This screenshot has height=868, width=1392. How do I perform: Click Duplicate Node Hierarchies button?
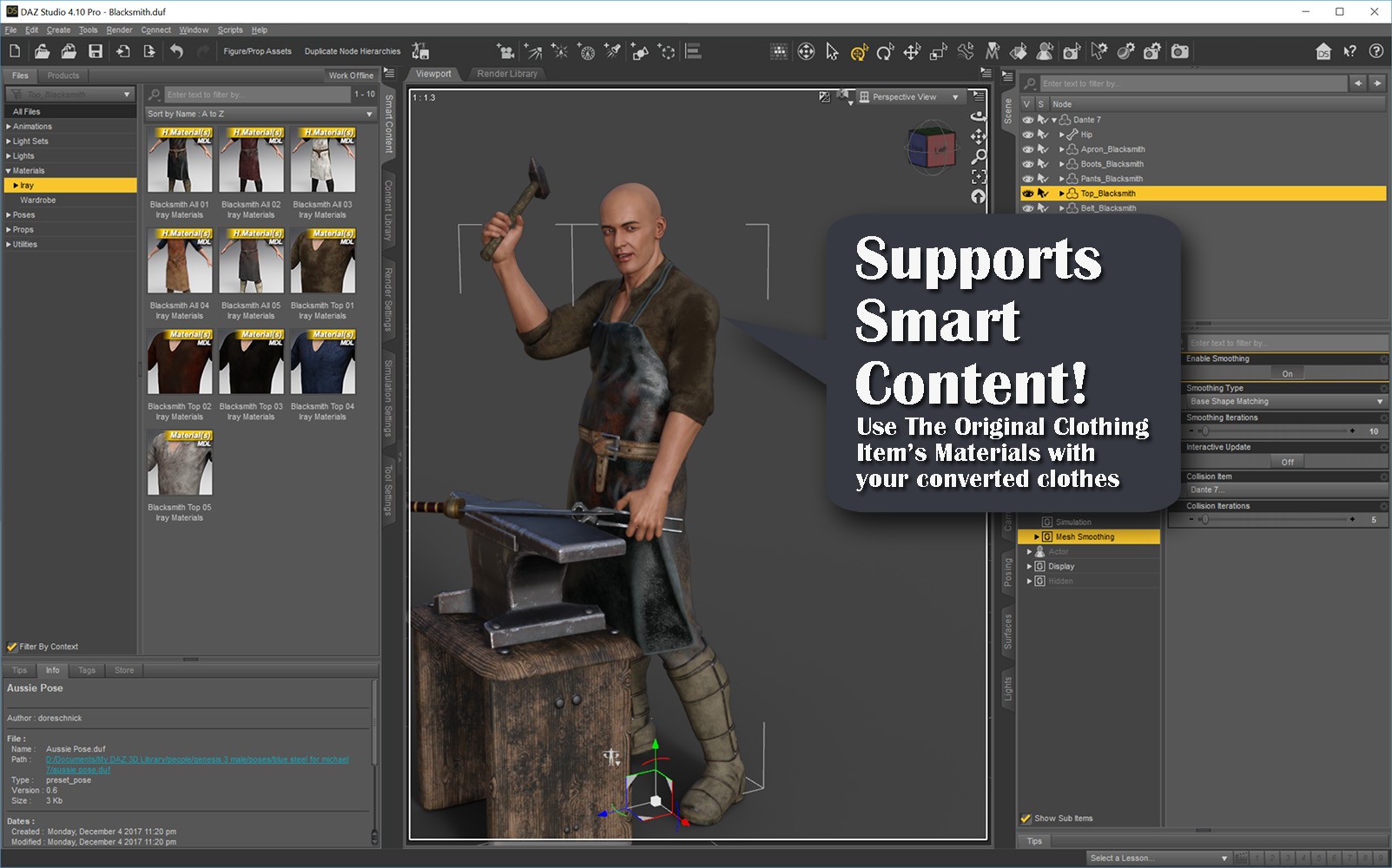(x=353, y=51)
